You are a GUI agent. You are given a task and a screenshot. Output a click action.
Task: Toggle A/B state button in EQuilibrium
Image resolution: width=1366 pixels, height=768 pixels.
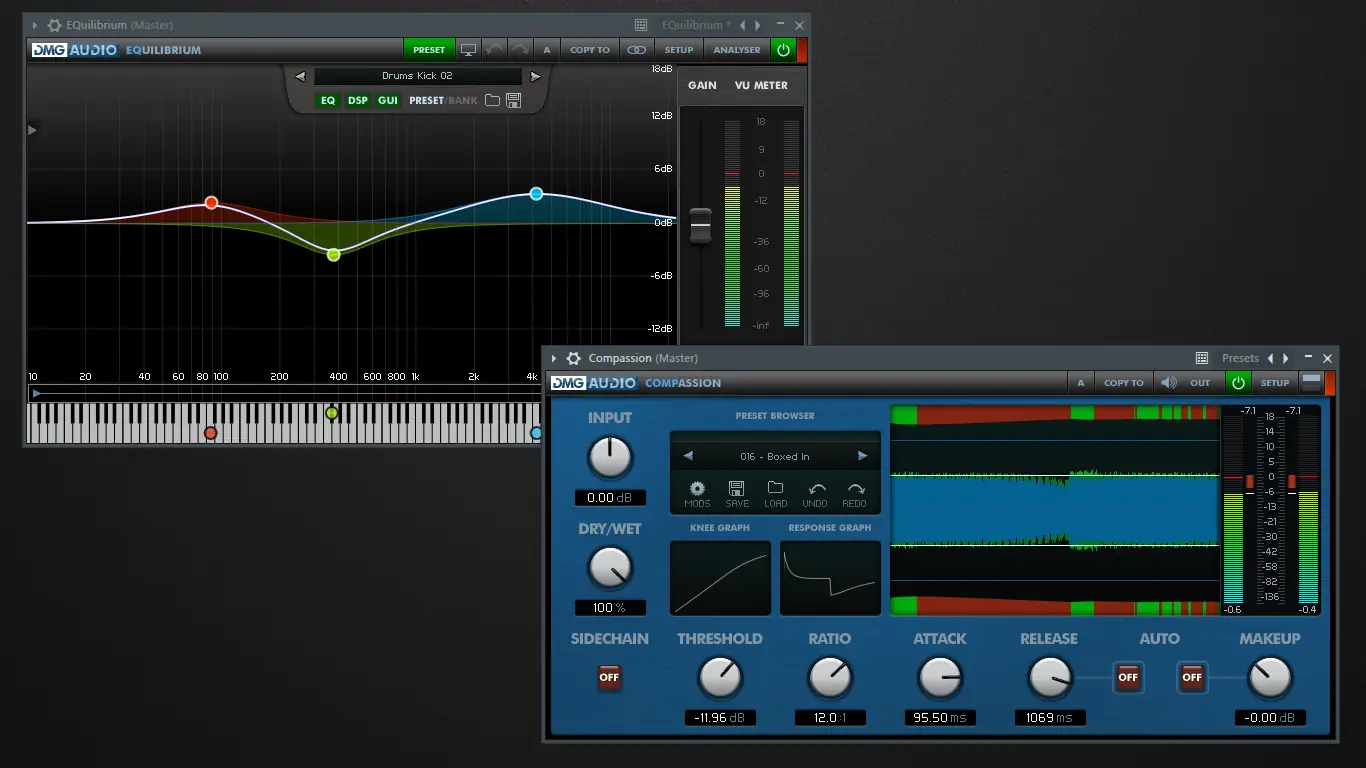[x=547, y=50]
